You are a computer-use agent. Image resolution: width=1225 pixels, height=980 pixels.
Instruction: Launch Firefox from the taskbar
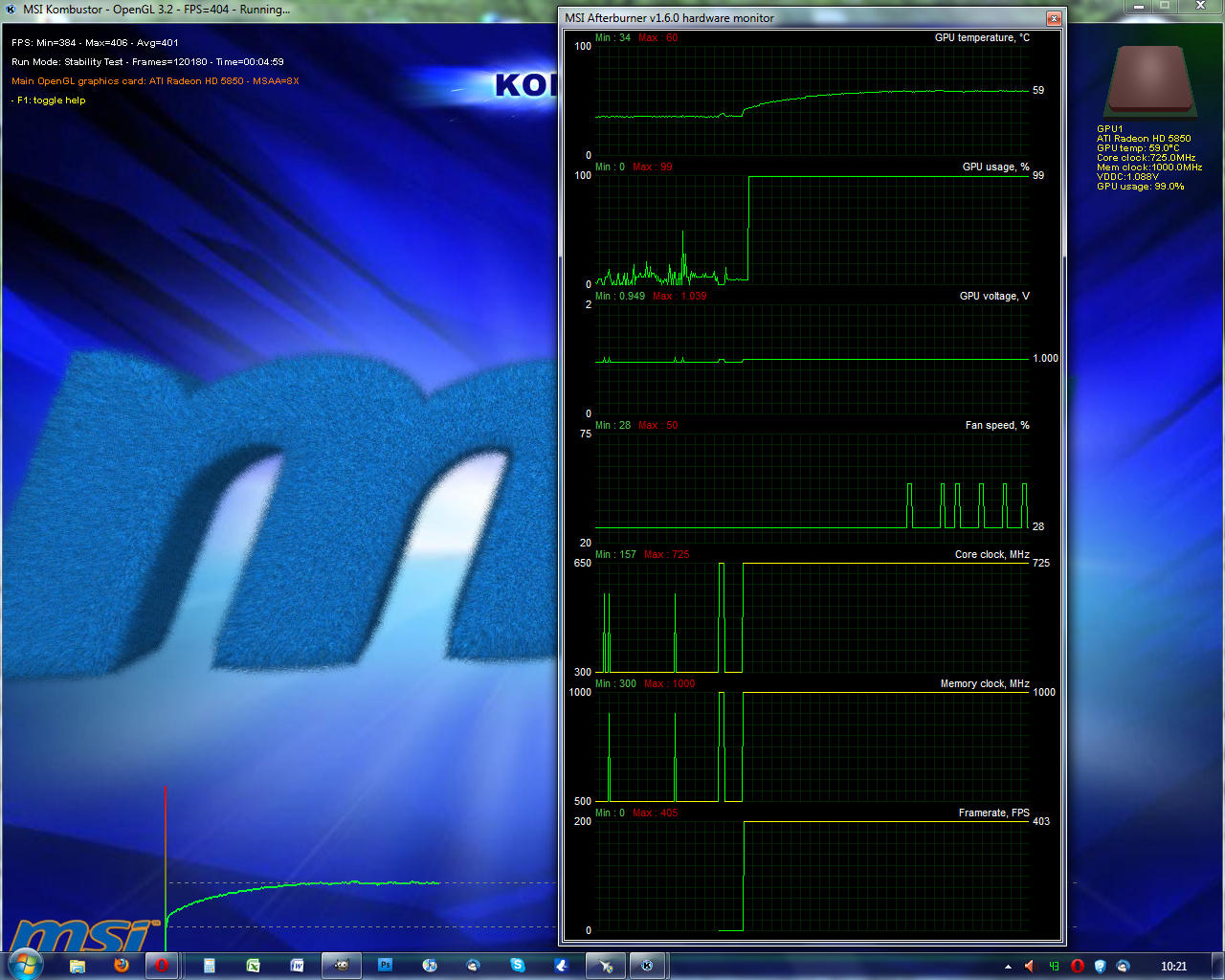pyautogui.click(x=121, y=966)
